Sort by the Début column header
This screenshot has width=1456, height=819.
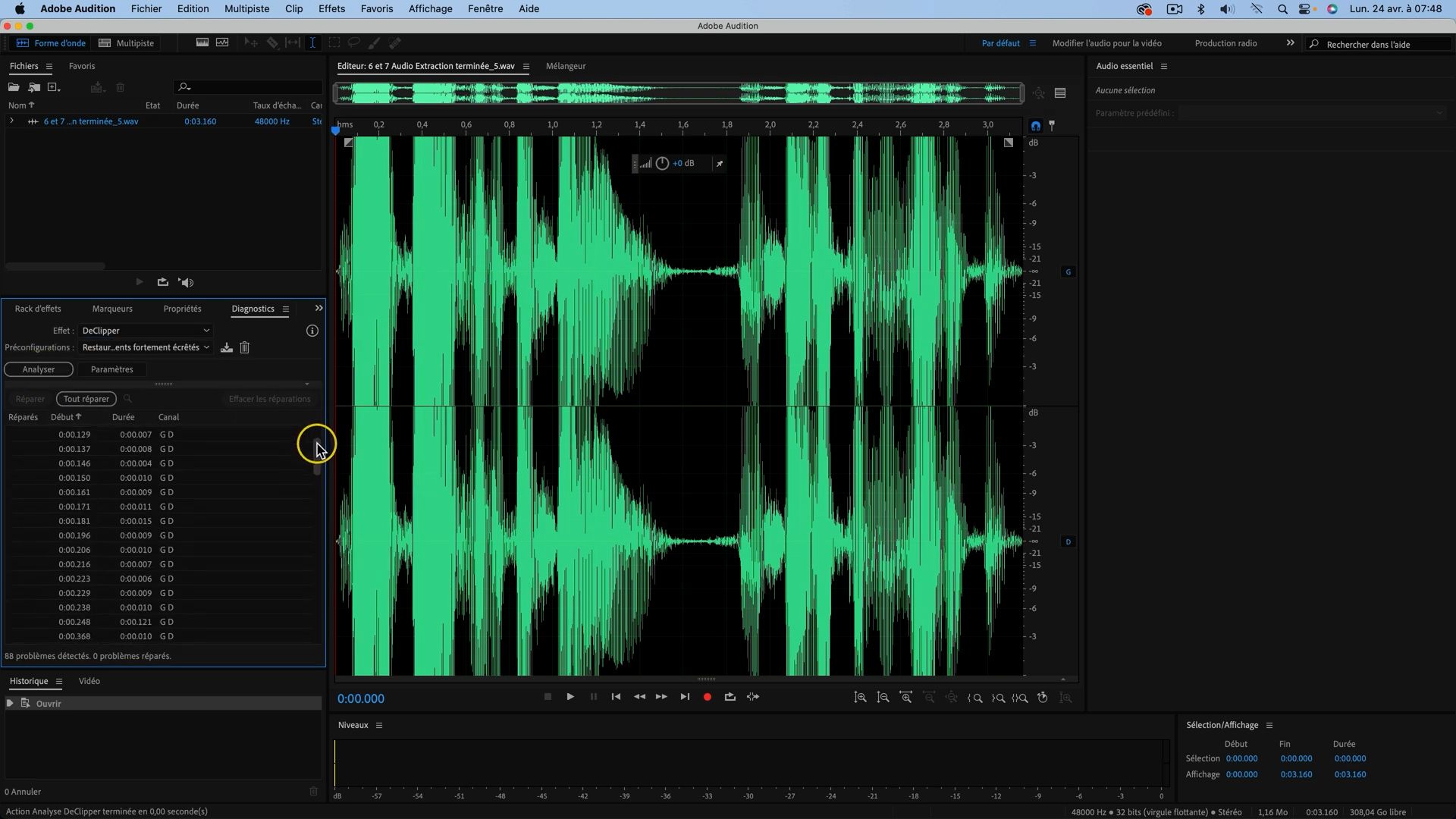pos(65,417)
